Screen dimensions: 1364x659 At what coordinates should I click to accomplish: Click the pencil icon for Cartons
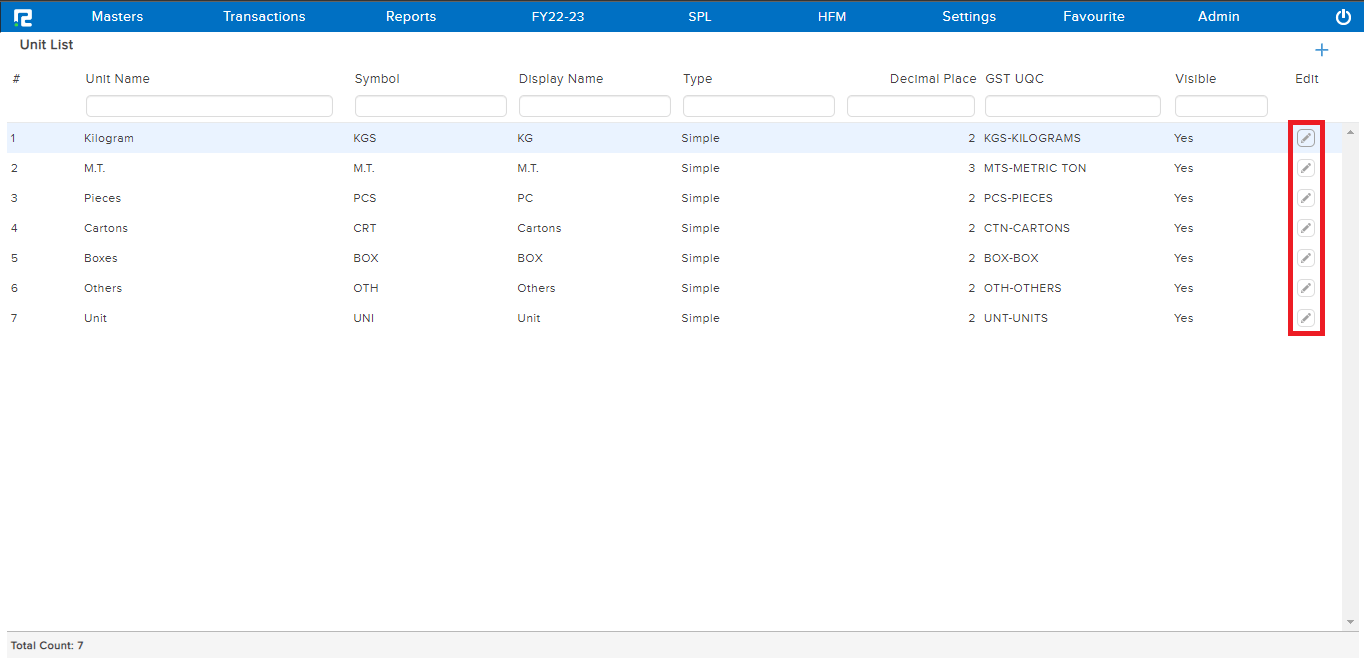pyautogui.click(x=1305, y=228)
